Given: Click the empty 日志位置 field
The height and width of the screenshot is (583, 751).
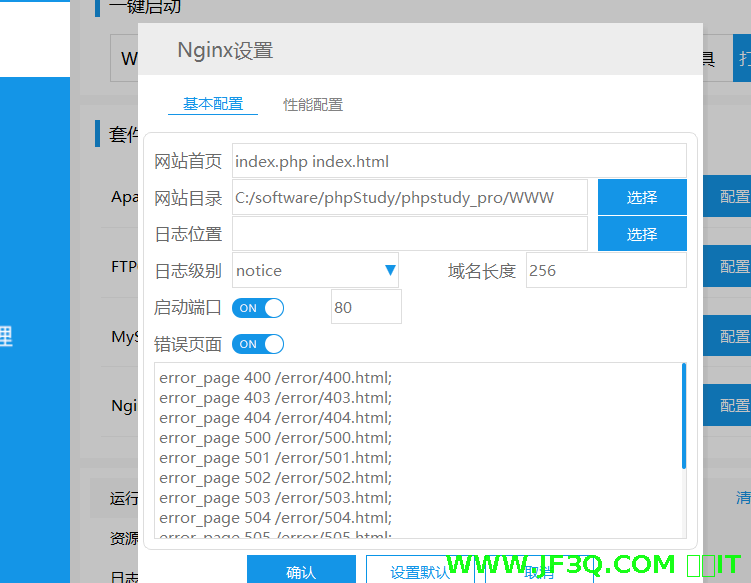Looking at the screenshot, I should tap(410, 234).
